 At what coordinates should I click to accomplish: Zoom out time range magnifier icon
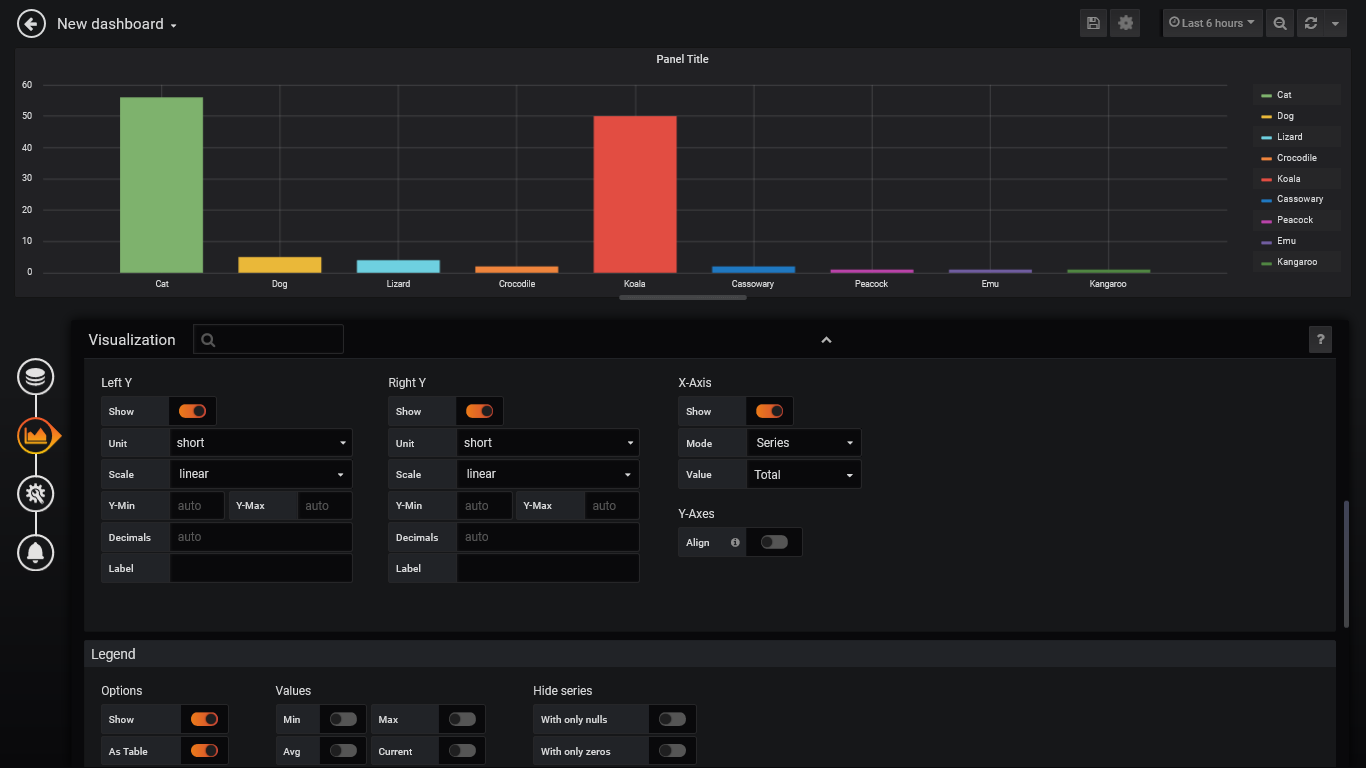1279,23
